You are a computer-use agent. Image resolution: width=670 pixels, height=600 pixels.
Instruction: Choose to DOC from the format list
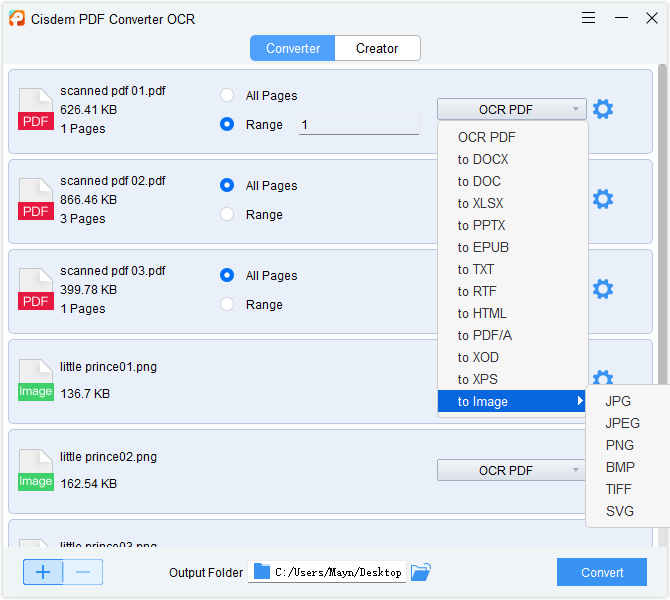pyautogui.click(x=513, y=181)
